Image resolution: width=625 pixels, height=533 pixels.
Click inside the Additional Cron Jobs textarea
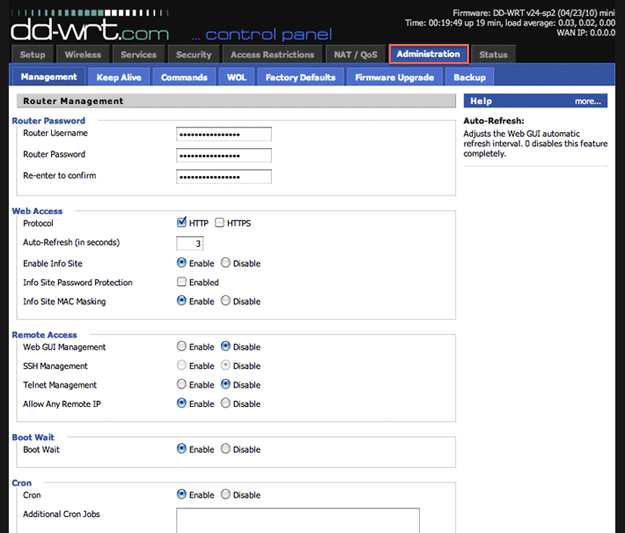(x=298, y=520)
